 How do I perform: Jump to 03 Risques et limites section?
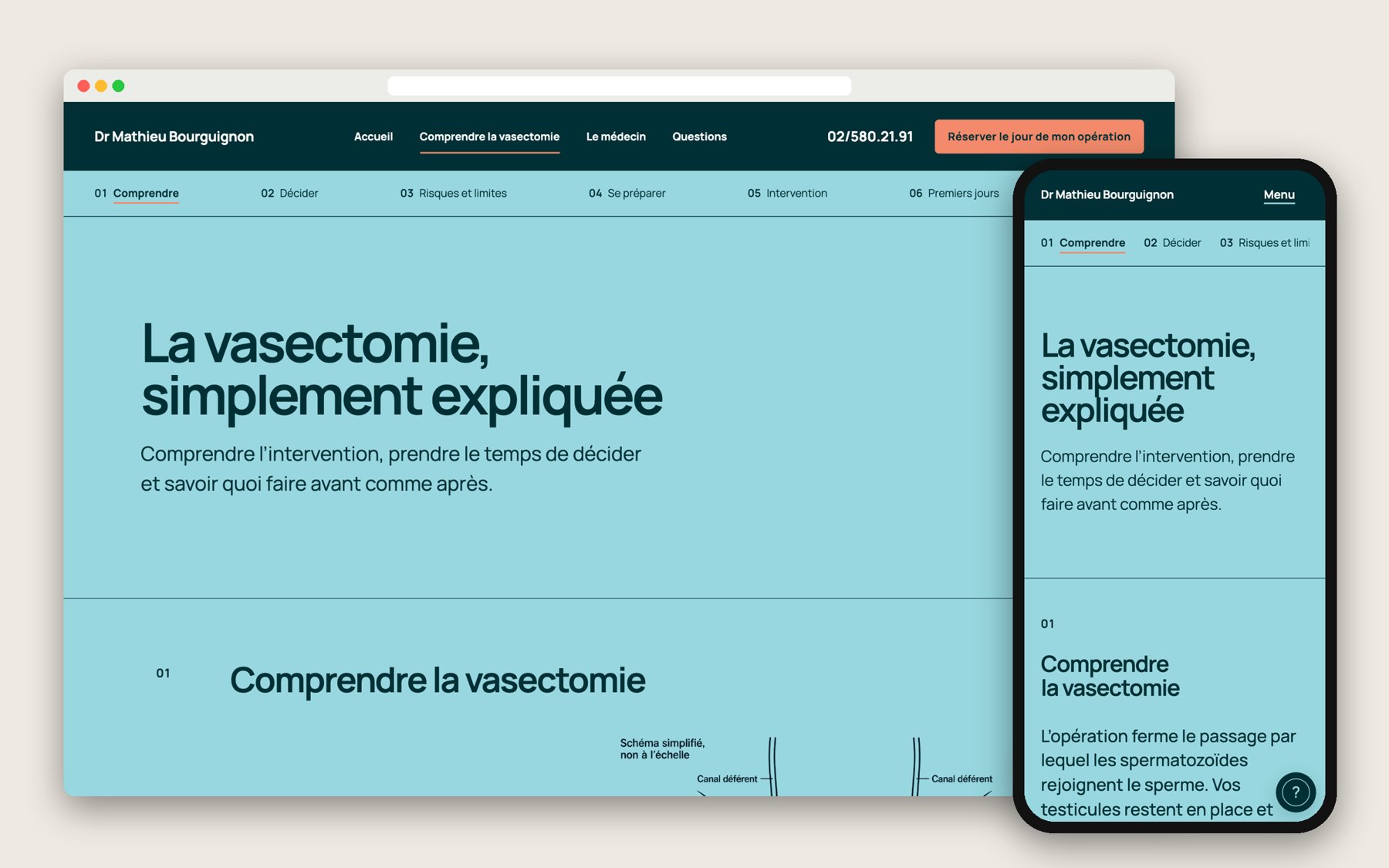pos(453,193)
